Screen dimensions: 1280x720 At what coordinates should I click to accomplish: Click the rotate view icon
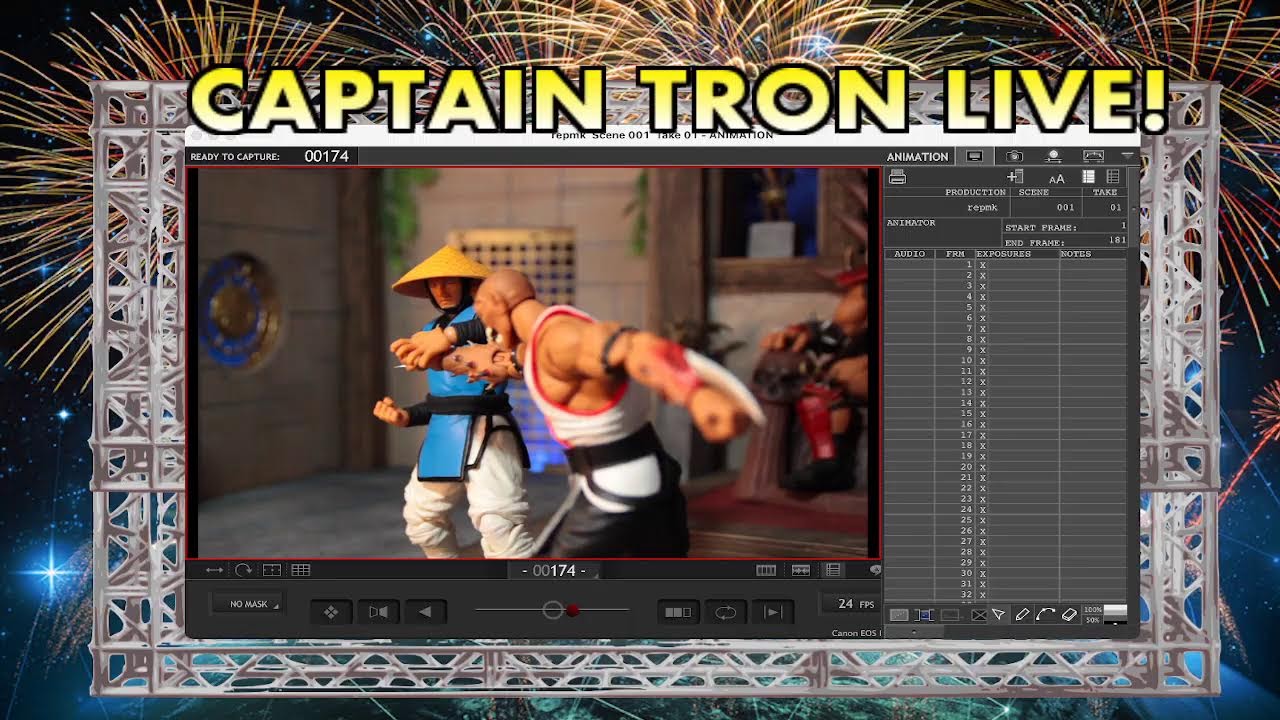243,570
